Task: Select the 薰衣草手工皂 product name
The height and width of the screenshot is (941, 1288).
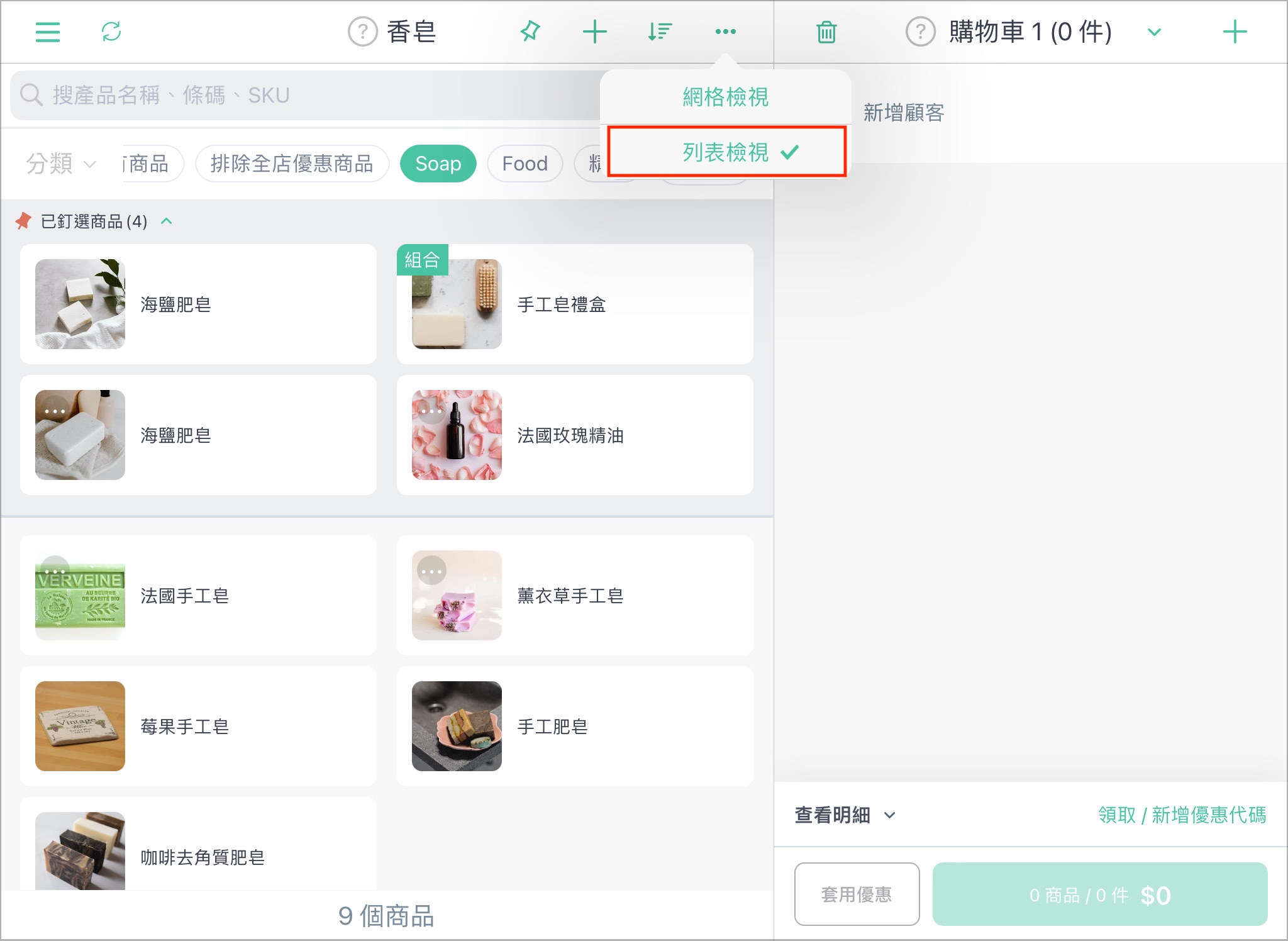Action: point(570,596)
